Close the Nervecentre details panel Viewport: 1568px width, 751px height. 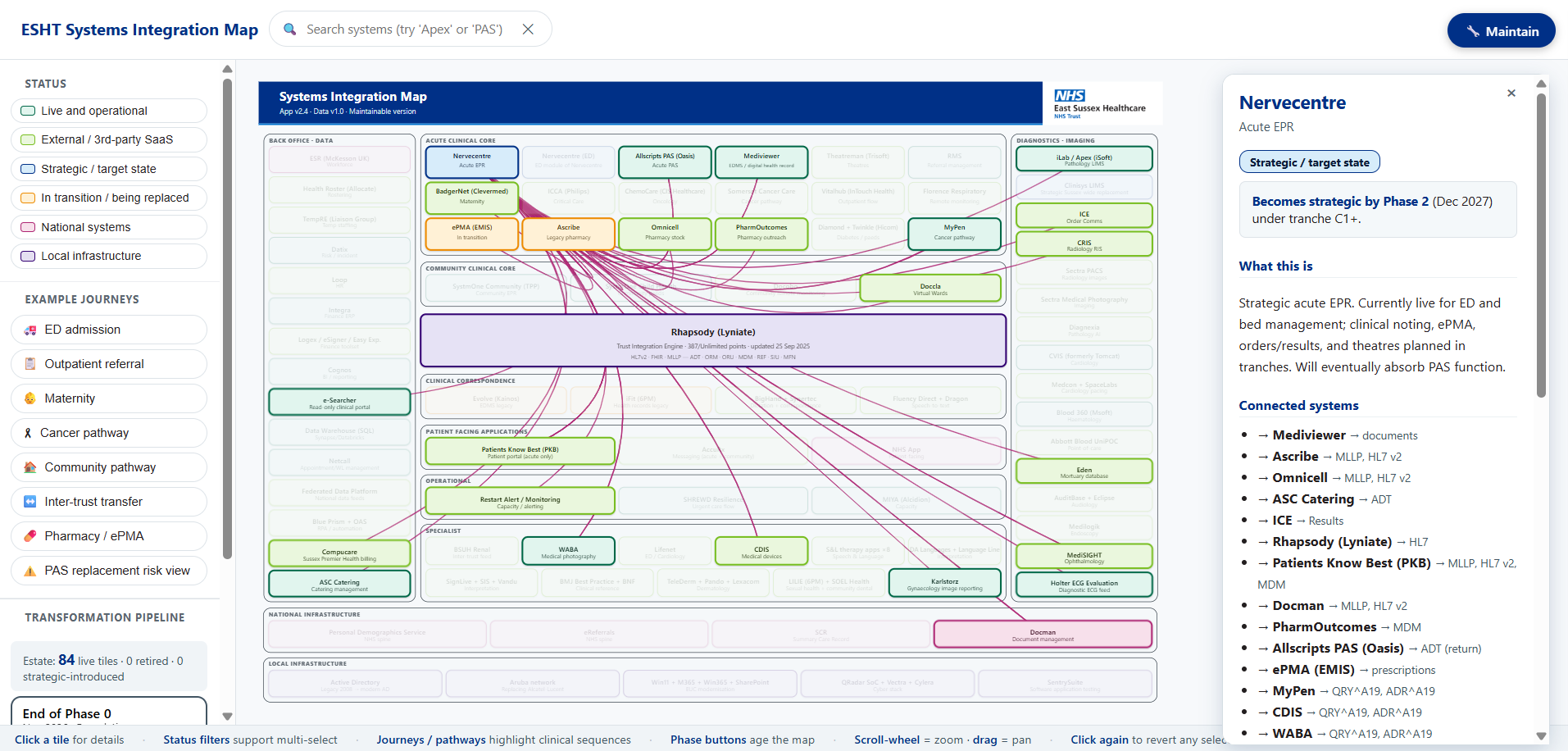(x=1511, y=93)
